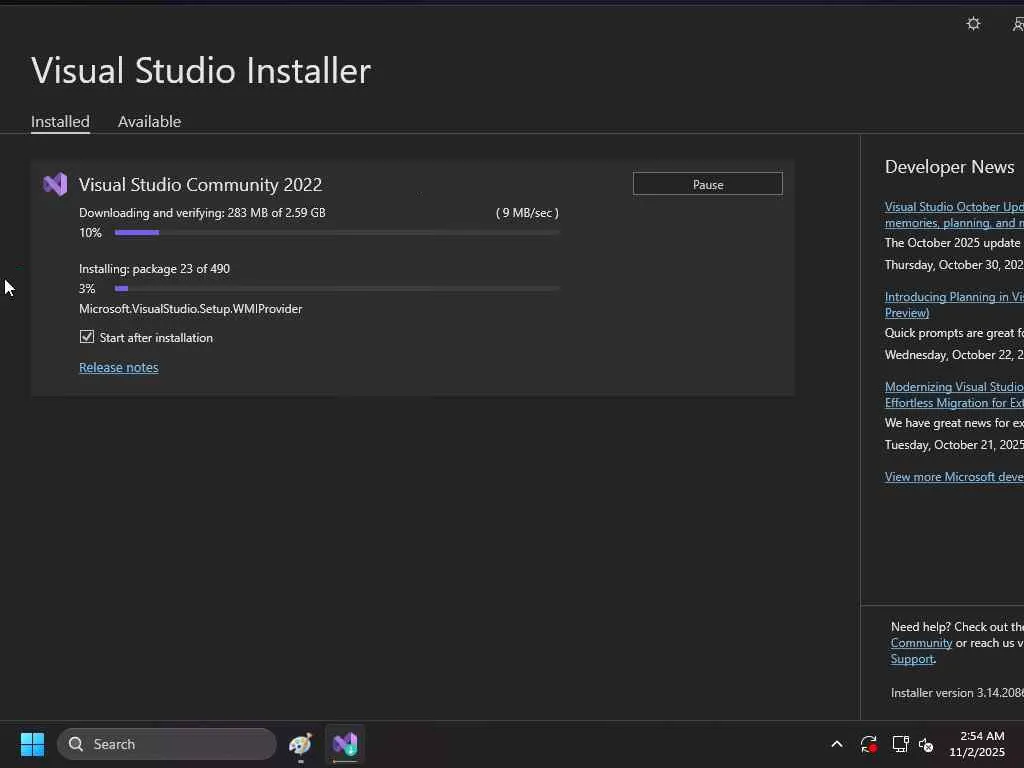Open the taskbar clock and date
The image size is (1024, 768).
coord(977,744)
